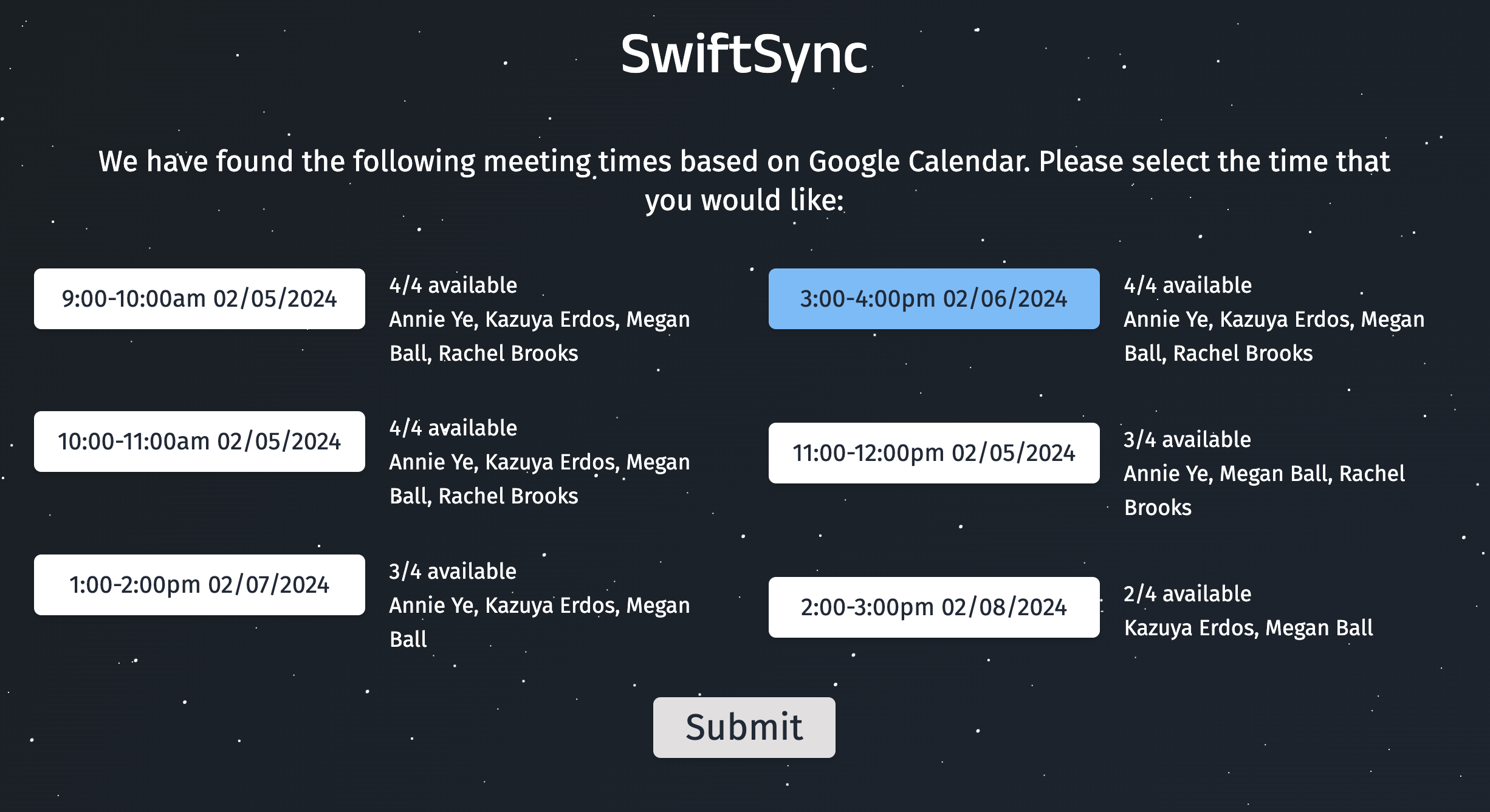The width and height of the screenshot is (1490, 812).
Task: Click '4/4 available' beside the 9:00-10:00am slot
Action: click(x=453, y=285)
